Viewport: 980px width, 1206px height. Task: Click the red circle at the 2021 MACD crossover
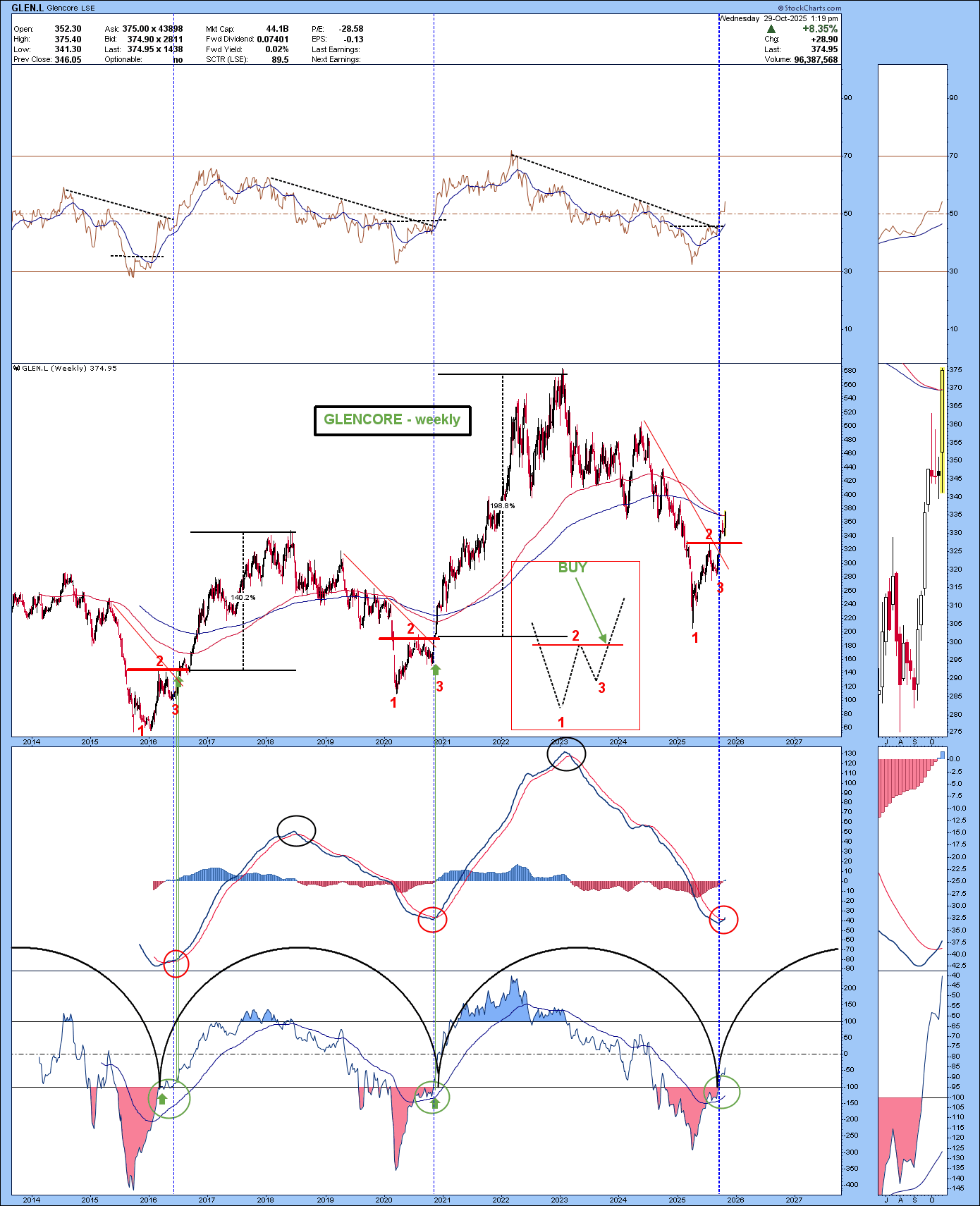[x=432, y=918]
